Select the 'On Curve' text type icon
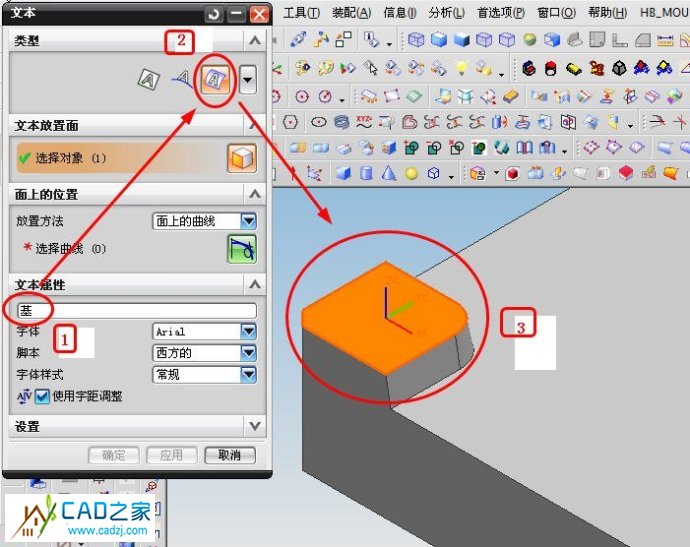 point(181,80)
